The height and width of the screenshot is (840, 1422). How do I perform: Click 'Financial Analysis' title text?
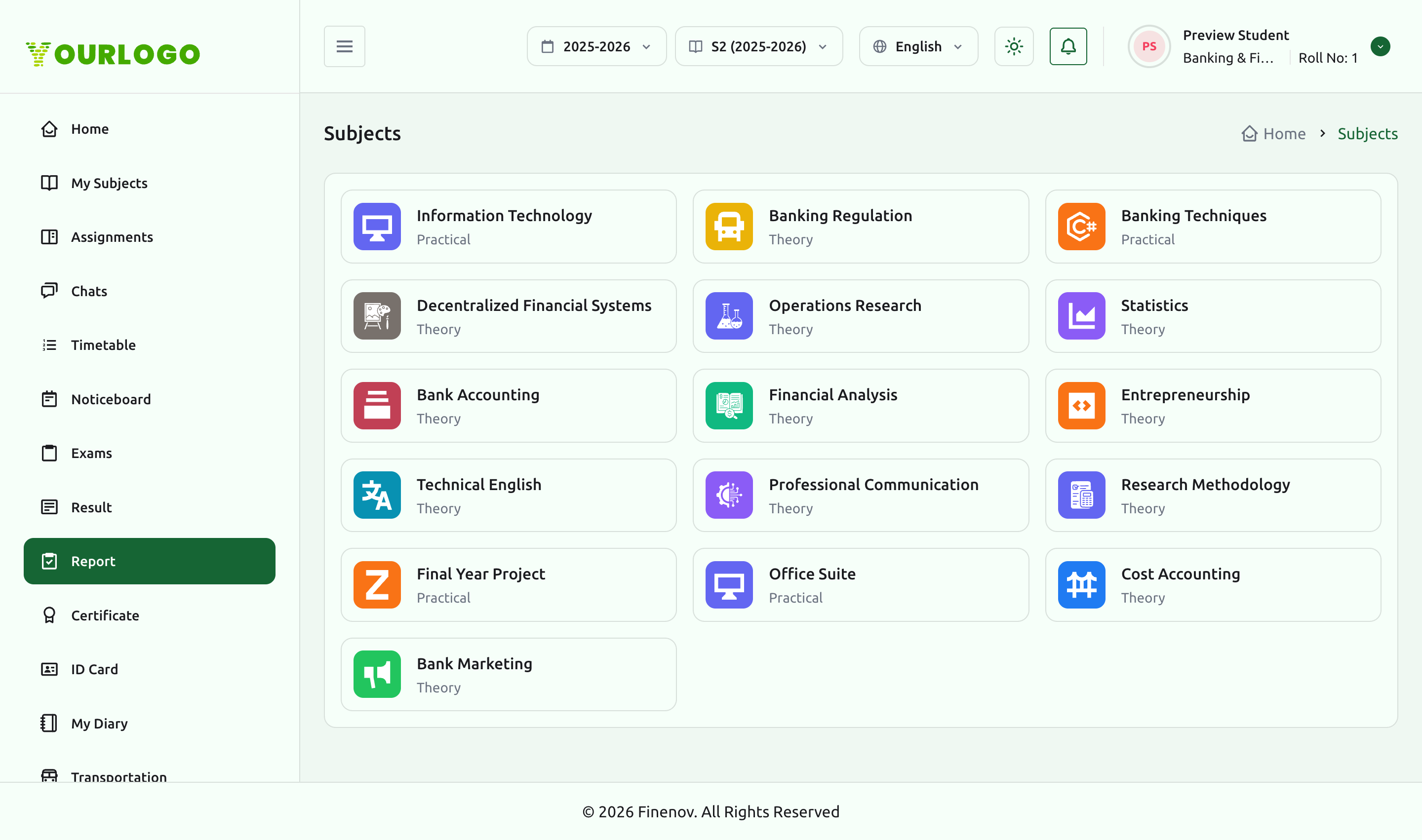coord(833,395)
